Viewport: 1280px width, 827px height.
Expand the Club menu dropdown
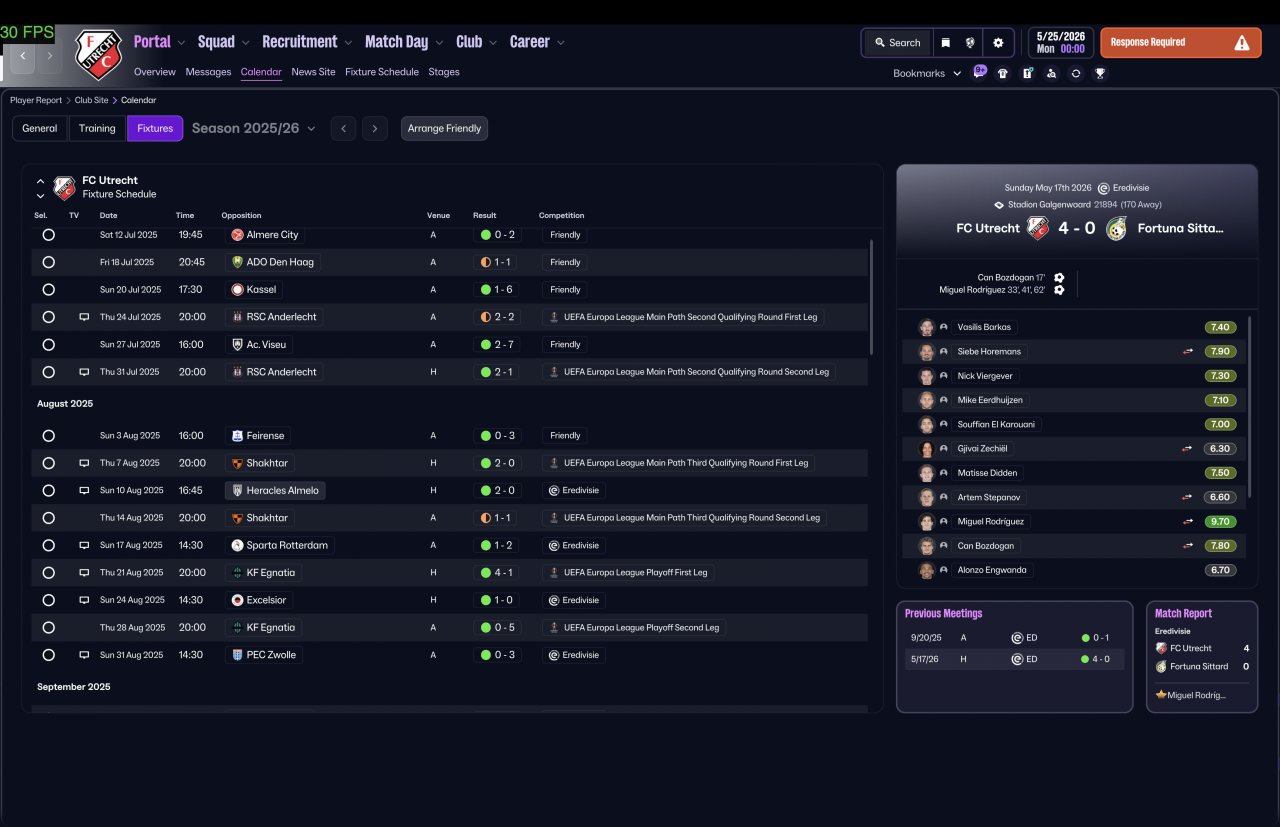(493, 42)
